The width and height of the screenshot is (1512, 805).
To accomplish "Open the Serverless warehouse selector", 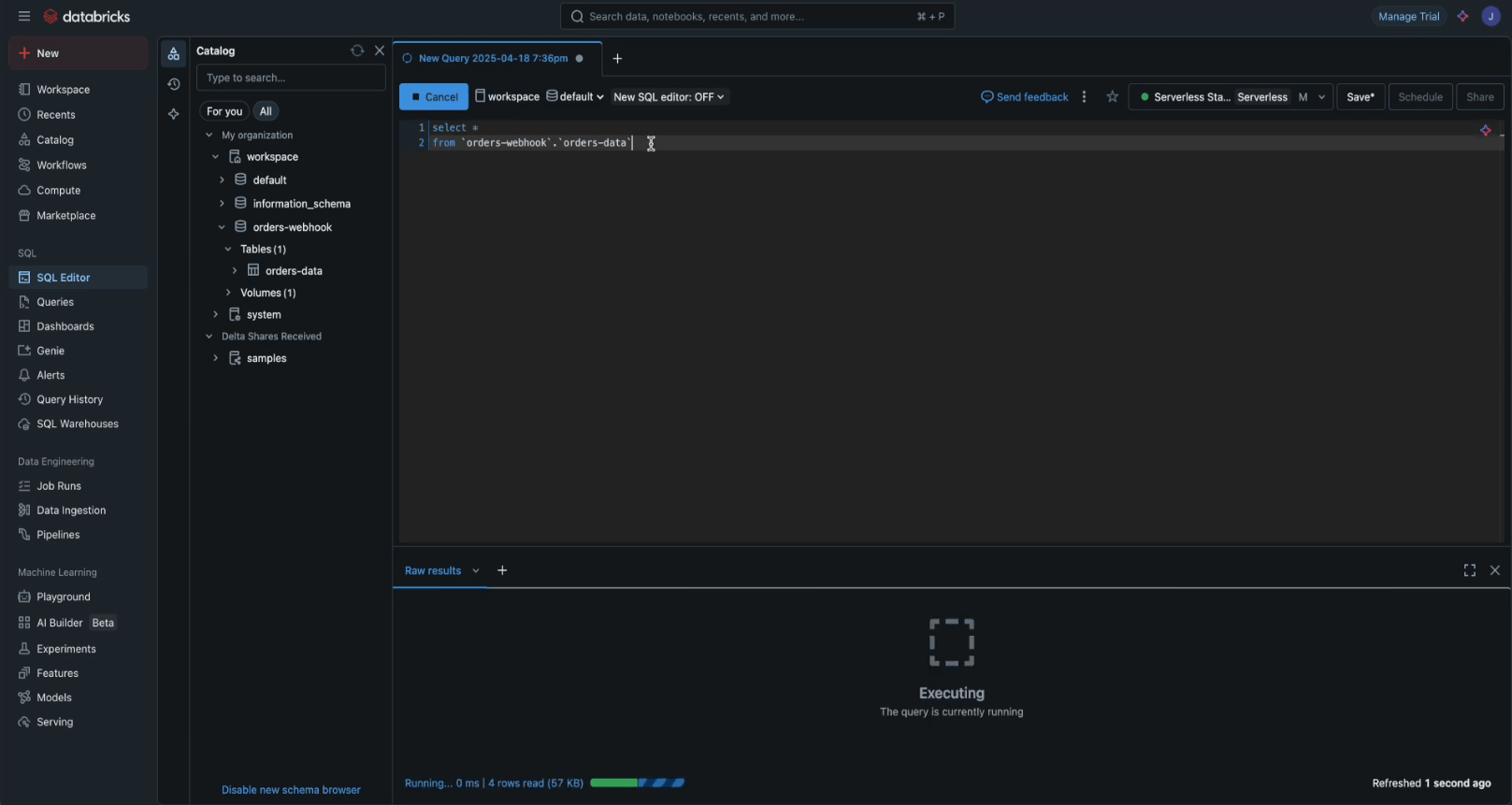I will coord(1231,97).
